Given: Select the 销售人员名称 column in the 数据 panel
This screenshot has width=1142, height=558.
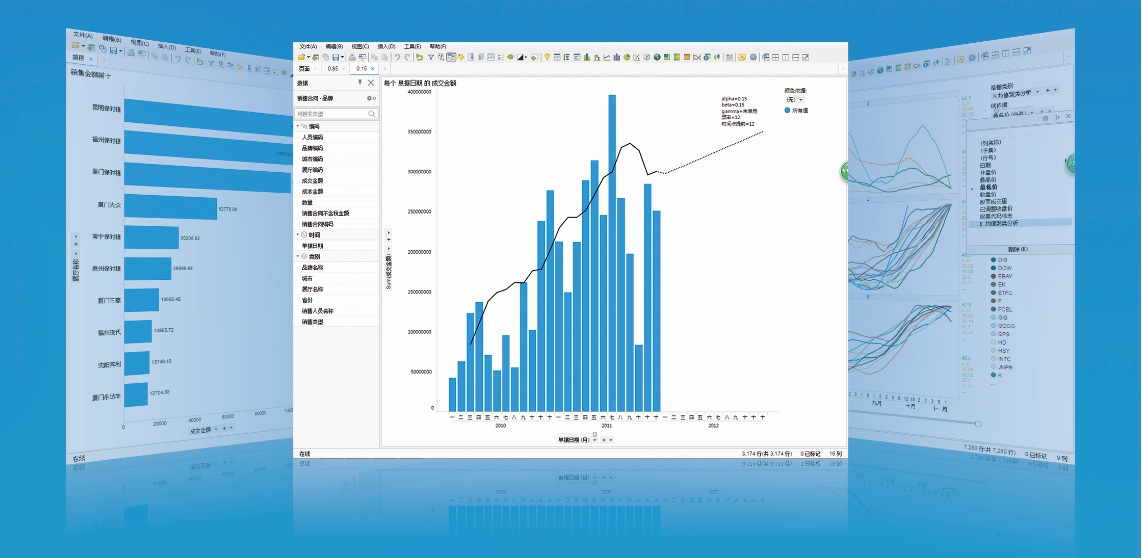Looking at the screenshot, I should coord(336,311).
